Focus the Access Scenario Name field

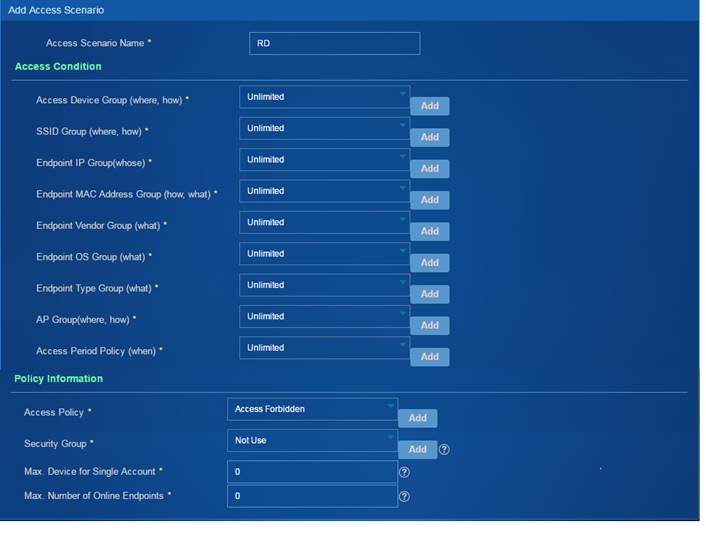[335, 43]
